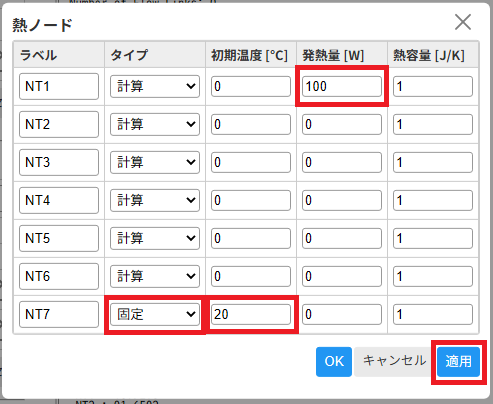The height and width of the screenshot is (404, 493).
Task: Select the NT2 label field
Action: [x=59, y=124]
